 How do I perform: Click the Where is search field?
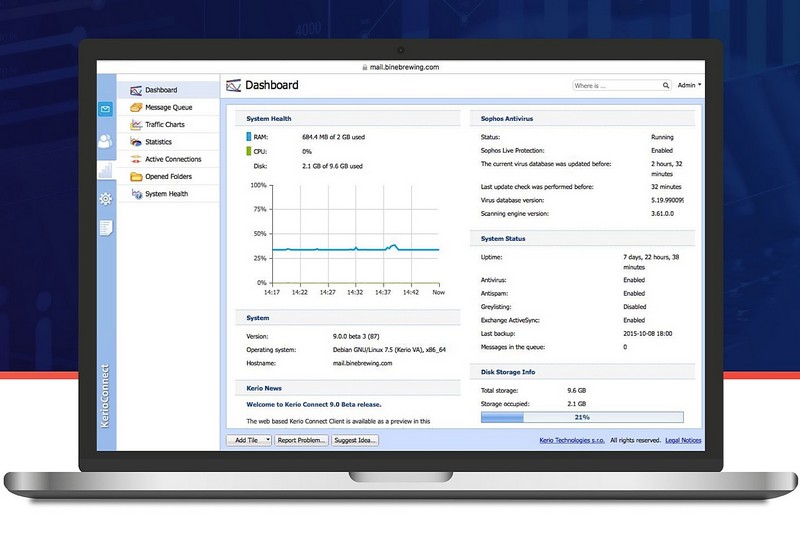(621, 86)
